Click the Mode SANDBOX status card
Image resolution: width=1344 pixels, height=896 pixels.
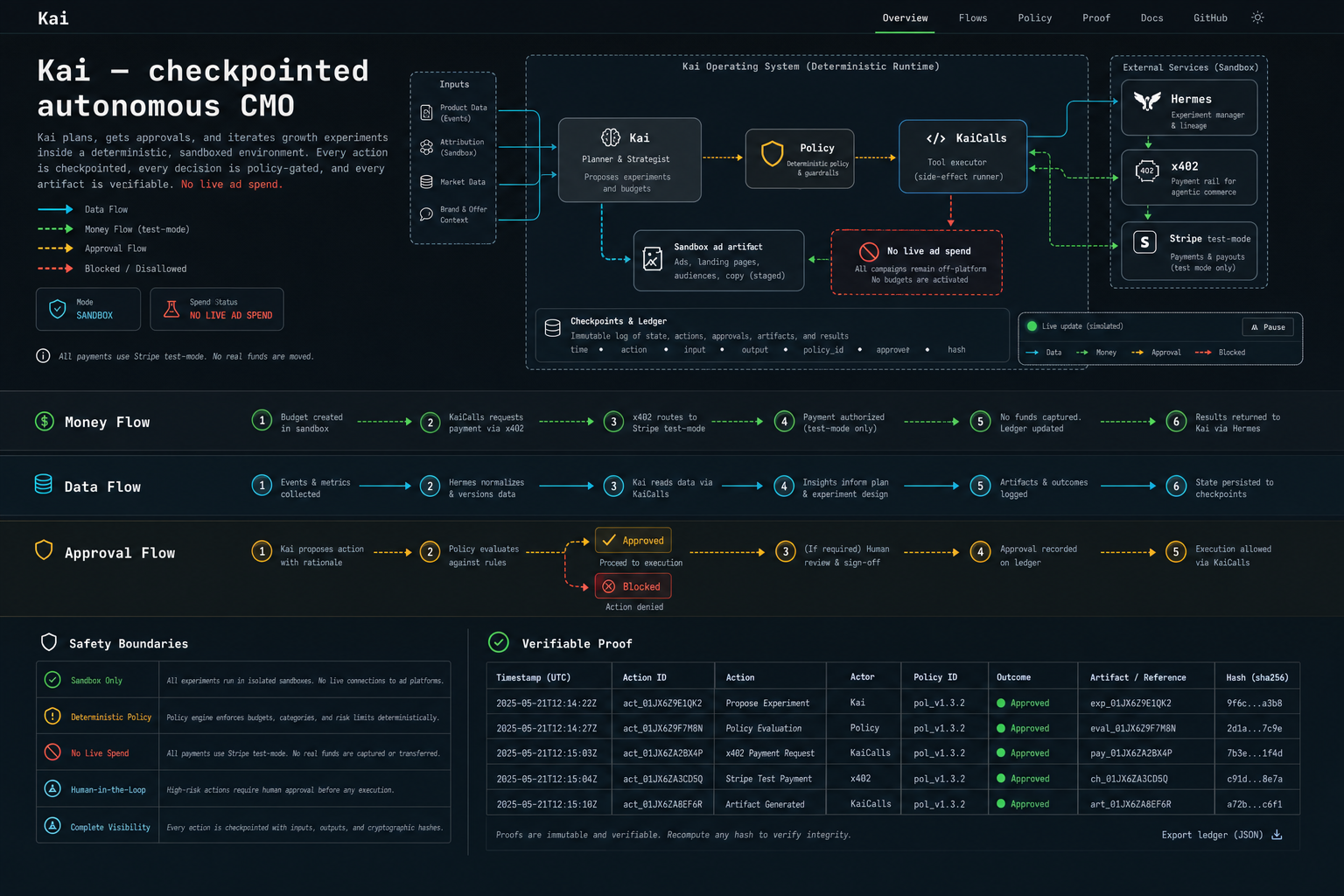tap(88, 309)
